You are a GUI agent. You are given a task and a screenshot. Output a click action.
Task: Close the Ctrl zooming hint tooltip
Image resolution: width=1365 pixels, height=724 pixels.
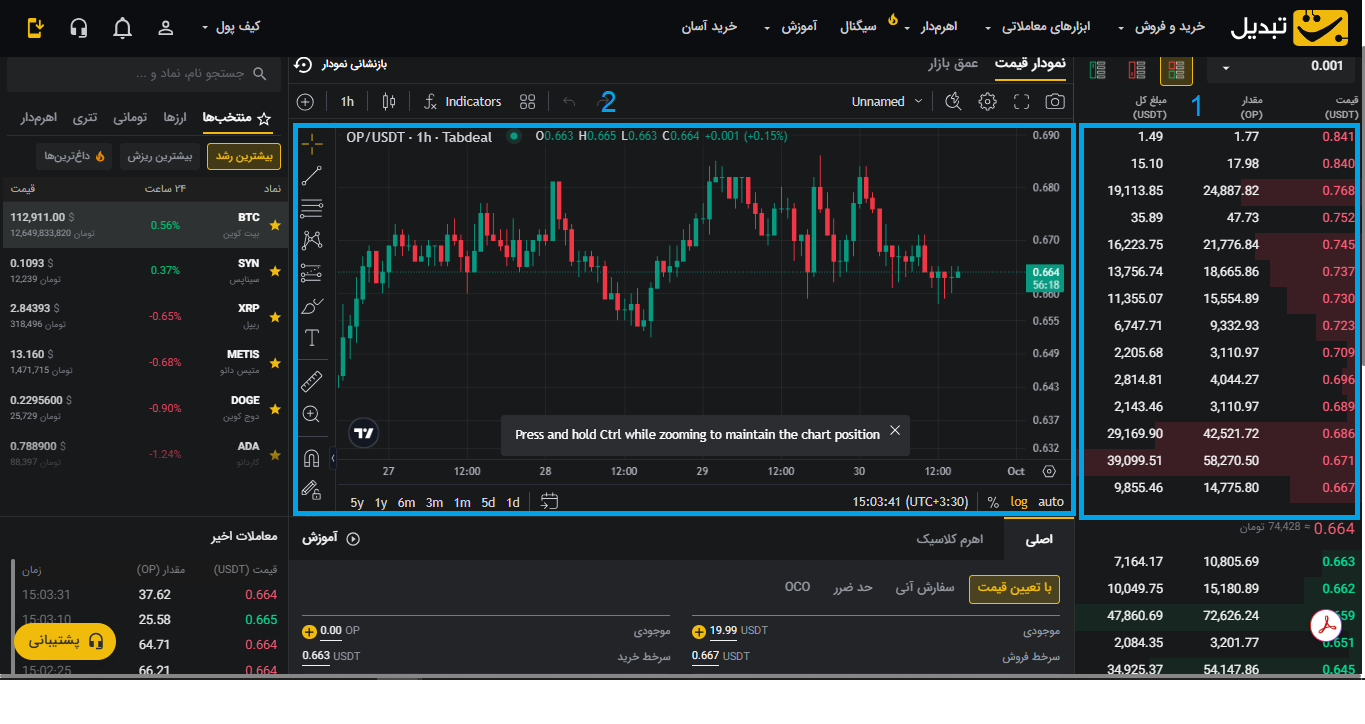[895, 430]
